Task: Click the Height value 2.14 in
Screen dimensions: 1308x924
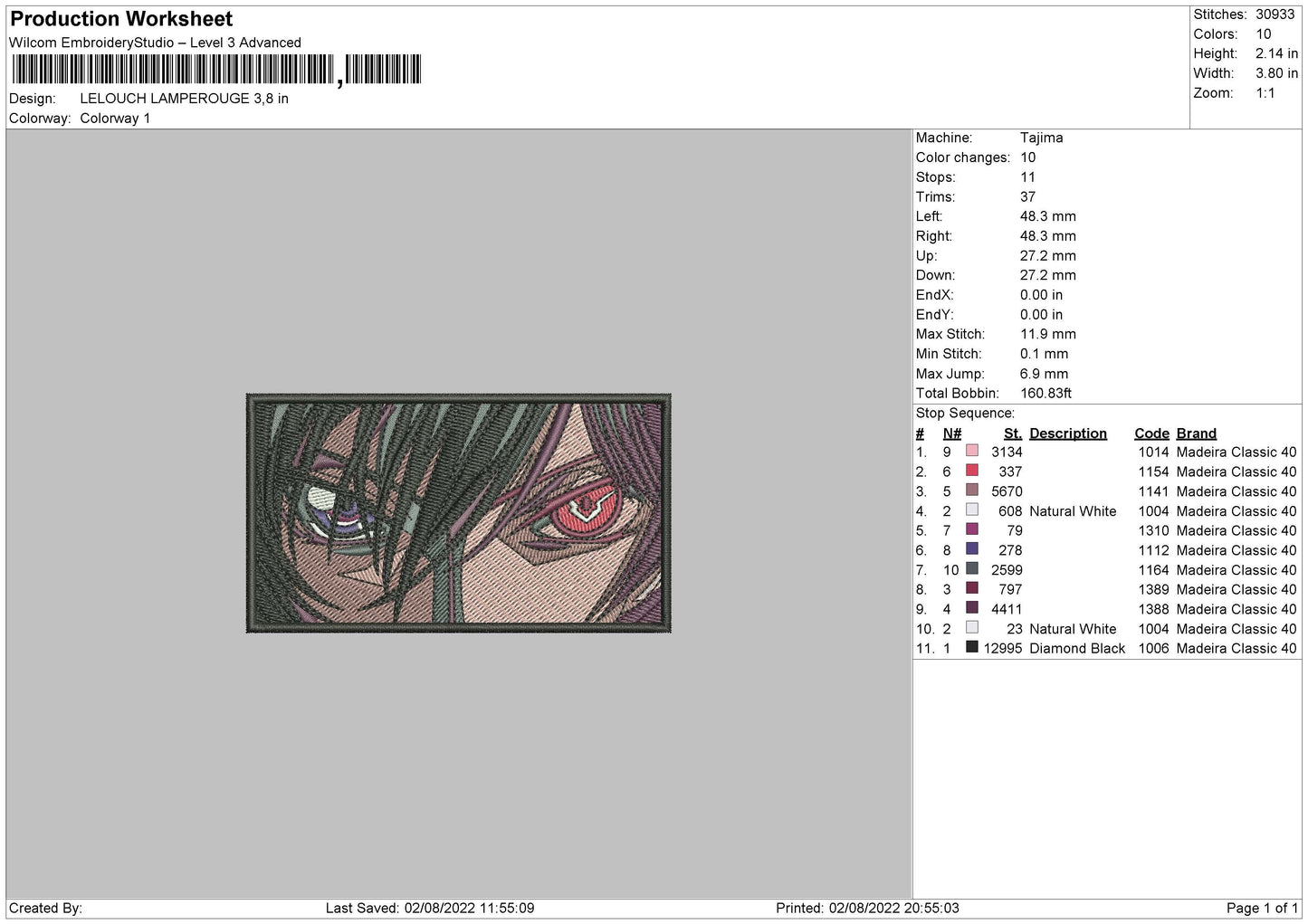Action: pos(1276,54)
